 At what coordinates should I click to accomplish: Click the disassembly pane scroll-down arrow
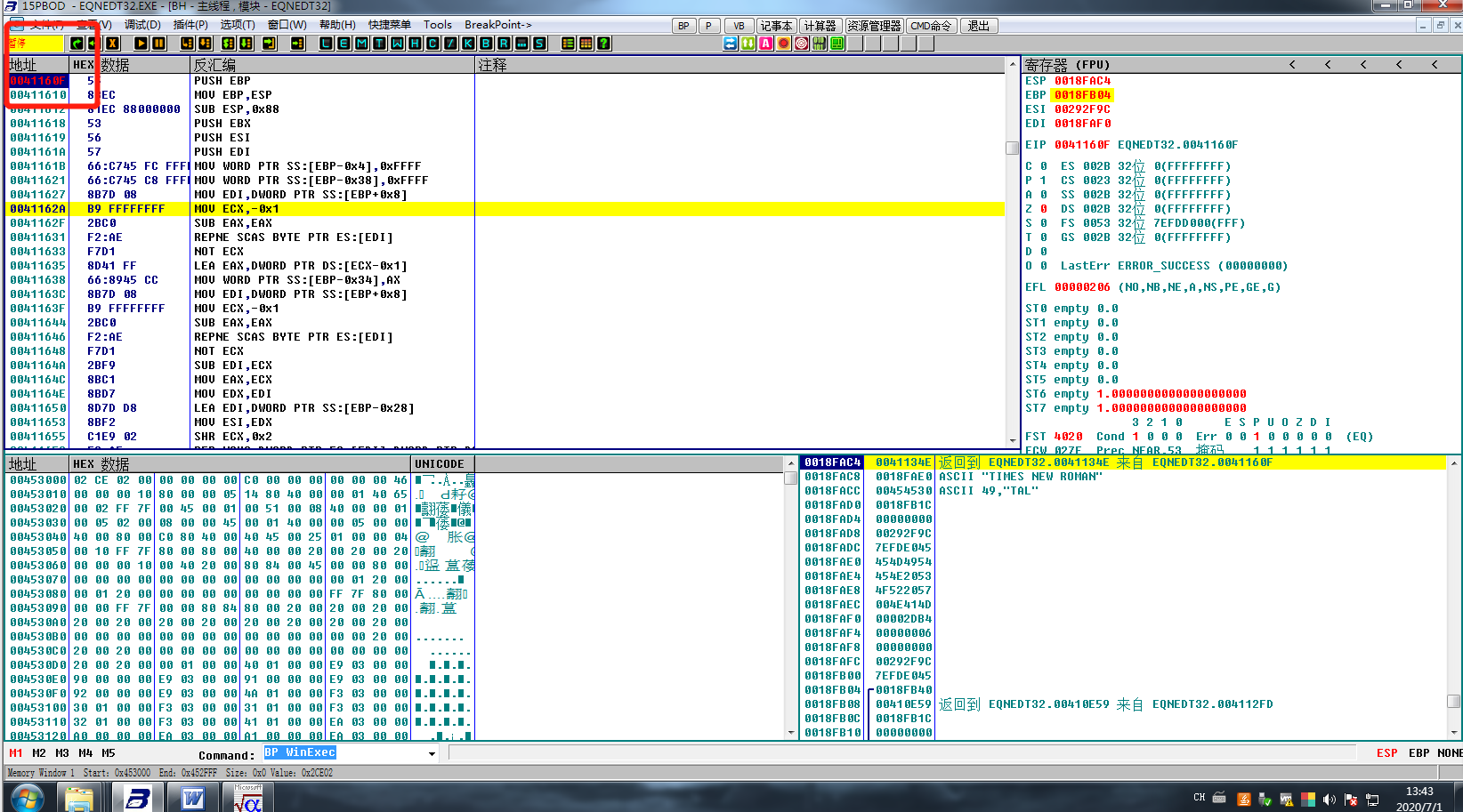coord(1012,440)
